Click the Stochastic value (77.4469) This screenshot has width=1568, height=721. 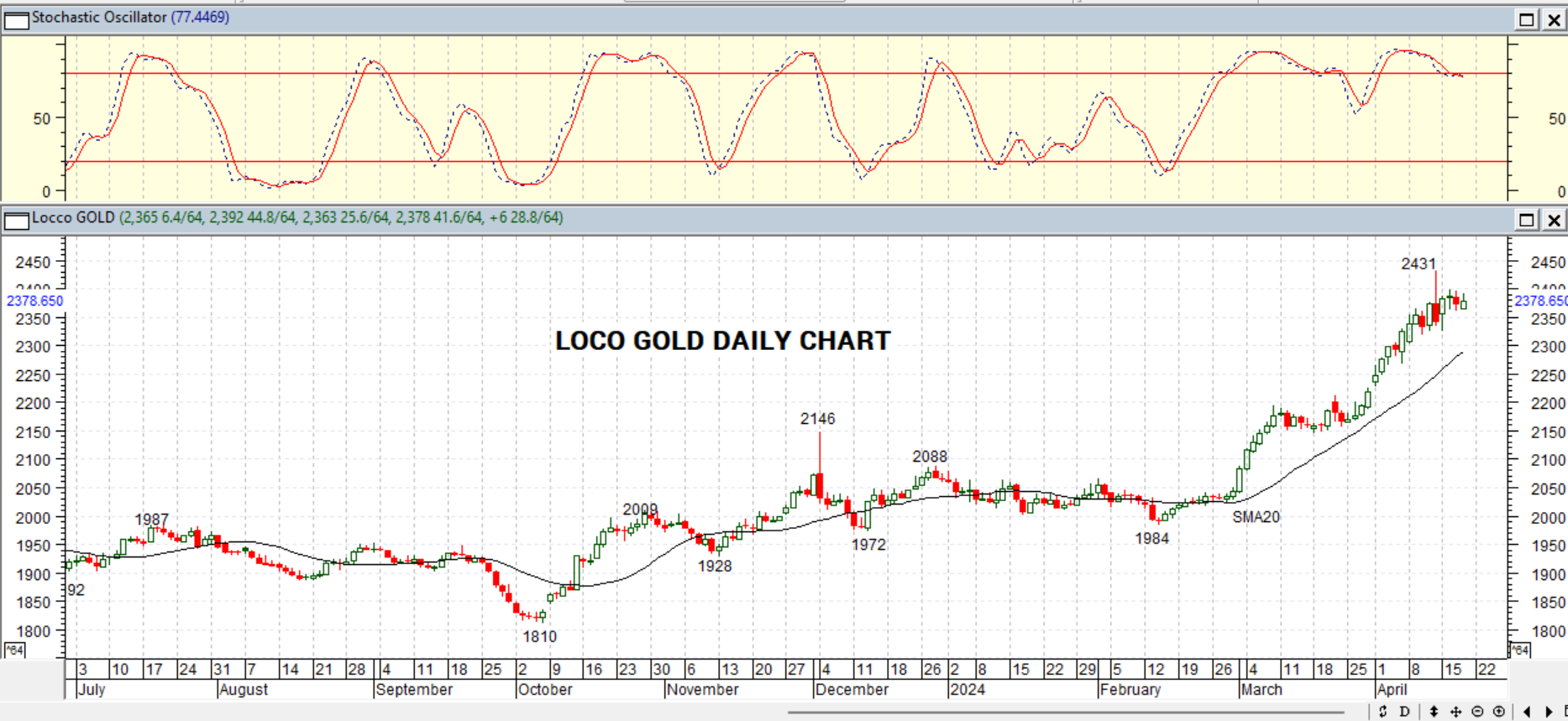point(200,17)
